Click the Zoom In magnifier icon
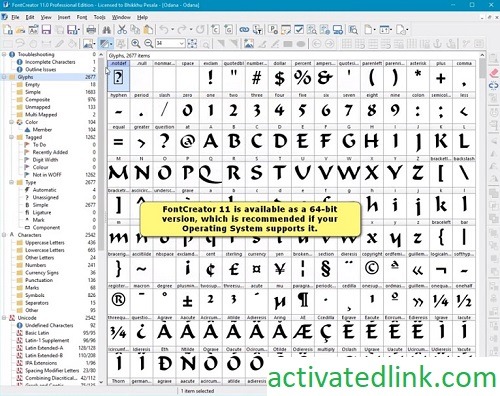The width and height of the screenshot is (500, 396). coord(135,43)
